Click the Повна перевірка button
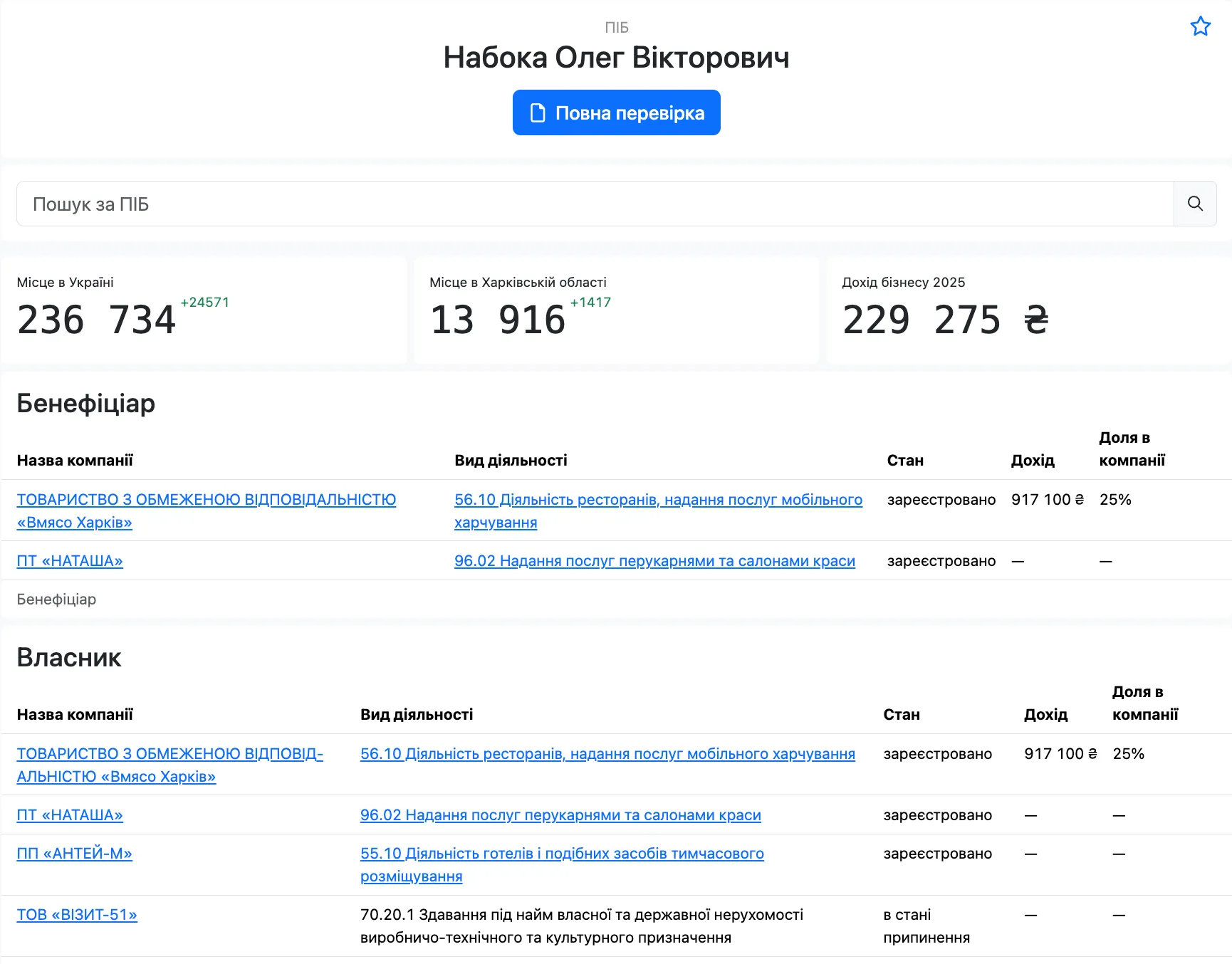The width and height of the screenshot is (1232, 964). (616, 112)
